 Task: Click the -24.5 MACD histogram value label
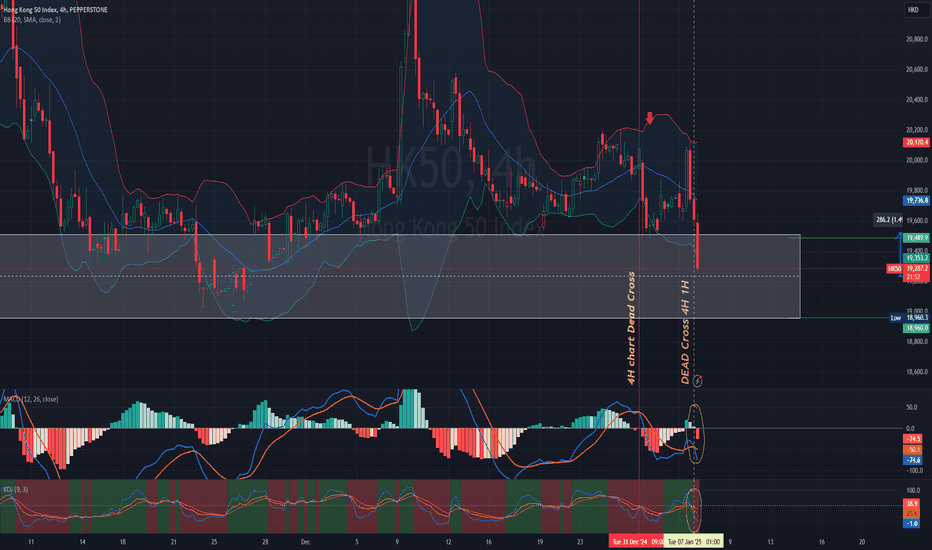(913, 439)
